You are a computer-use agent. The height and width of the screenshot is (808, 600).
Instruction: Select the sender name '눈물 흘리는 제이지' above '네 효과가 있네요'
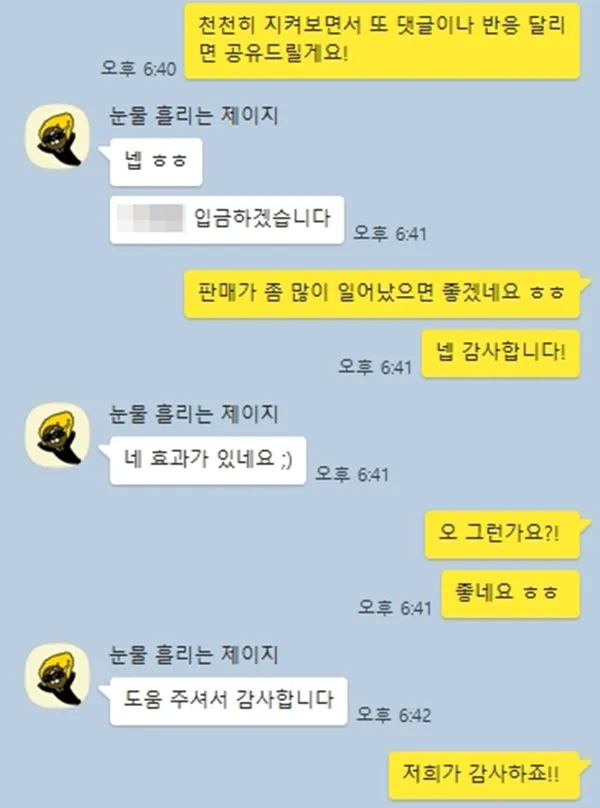coord(193,413)
